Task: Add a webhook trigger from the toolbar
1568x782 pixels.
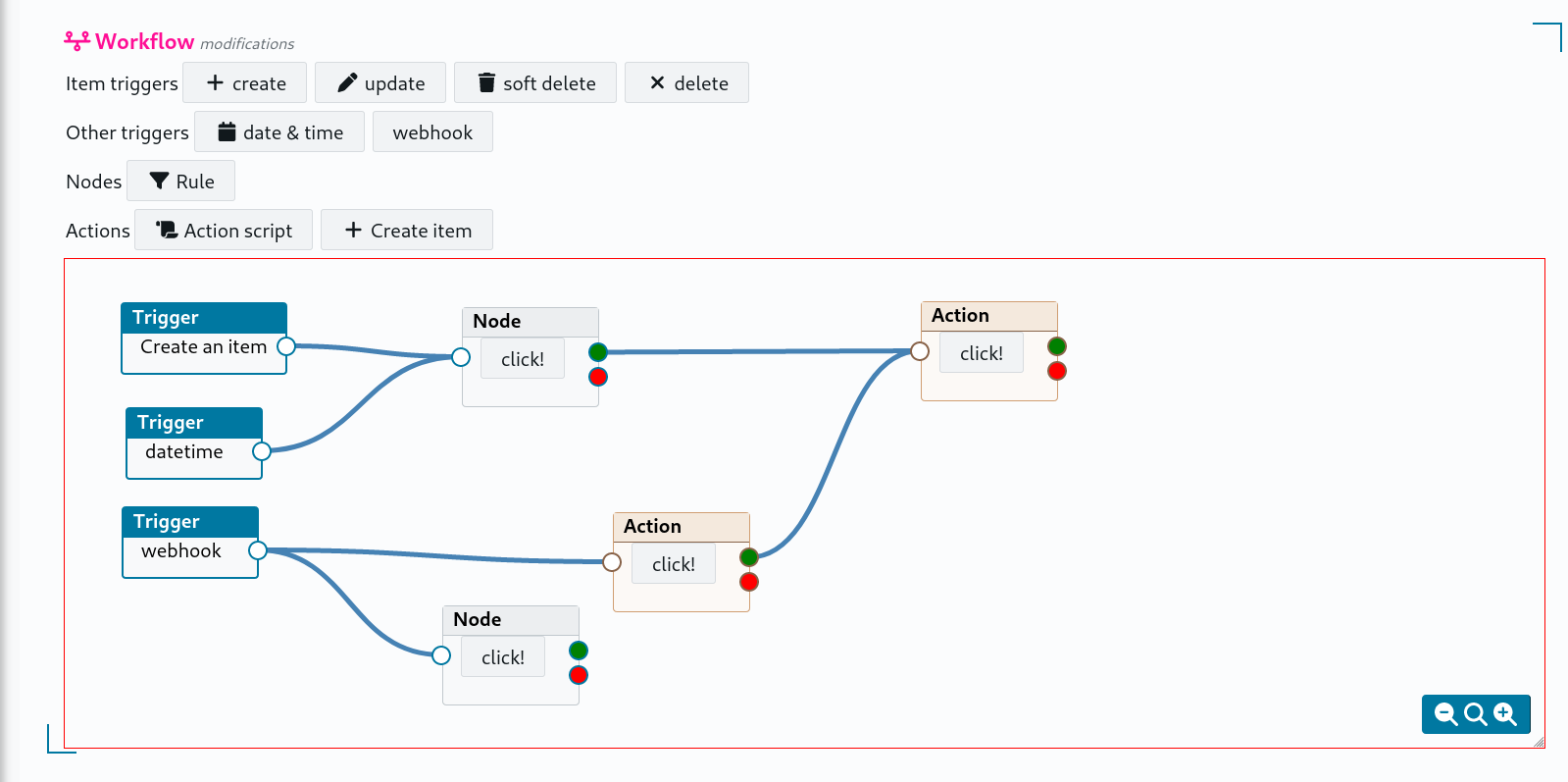Action: pyautogui.click(x=432, y=132)
